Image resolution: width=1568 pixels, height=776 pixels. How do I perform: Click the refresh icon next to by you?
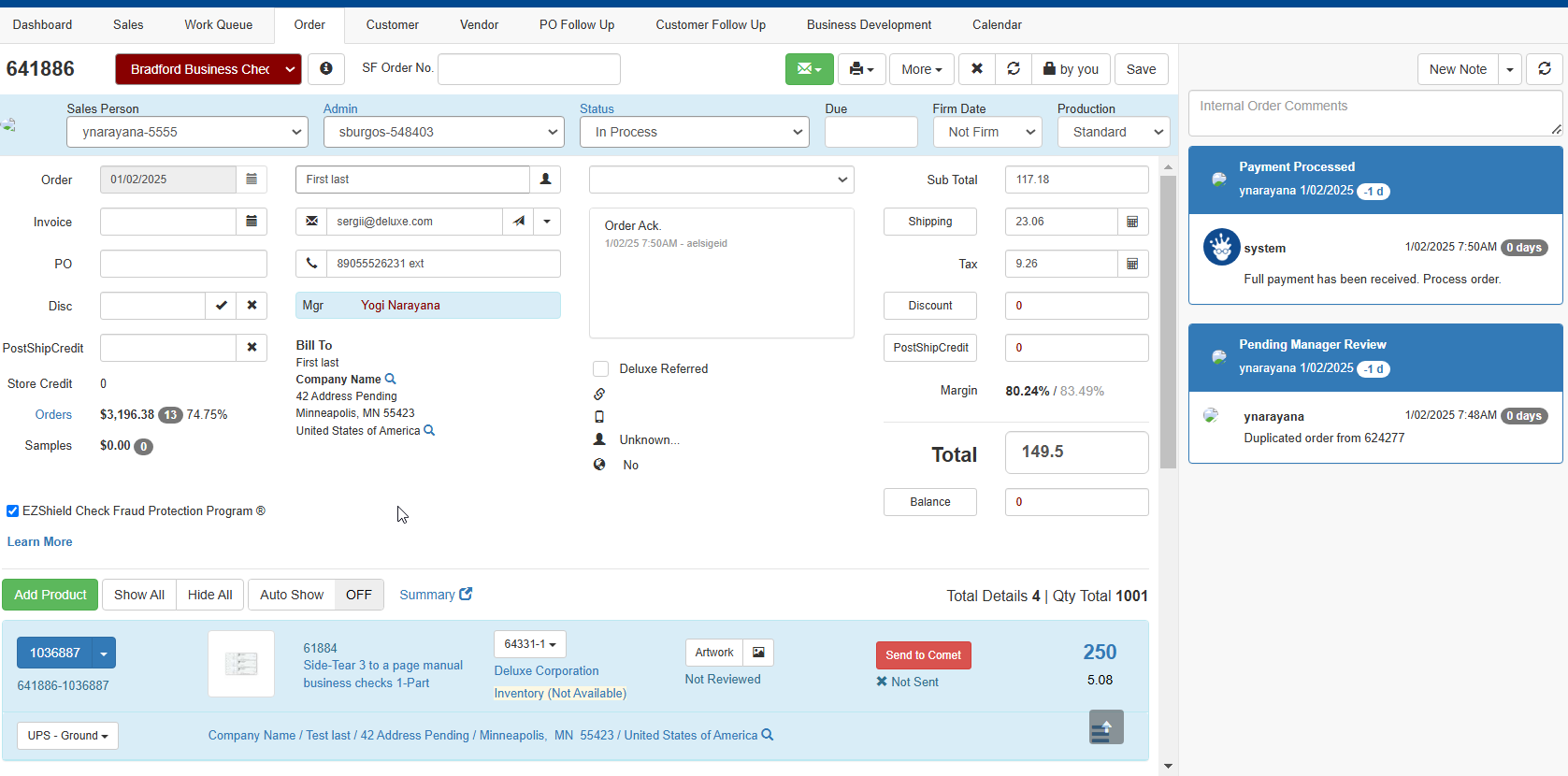(x=1014, y=69)
